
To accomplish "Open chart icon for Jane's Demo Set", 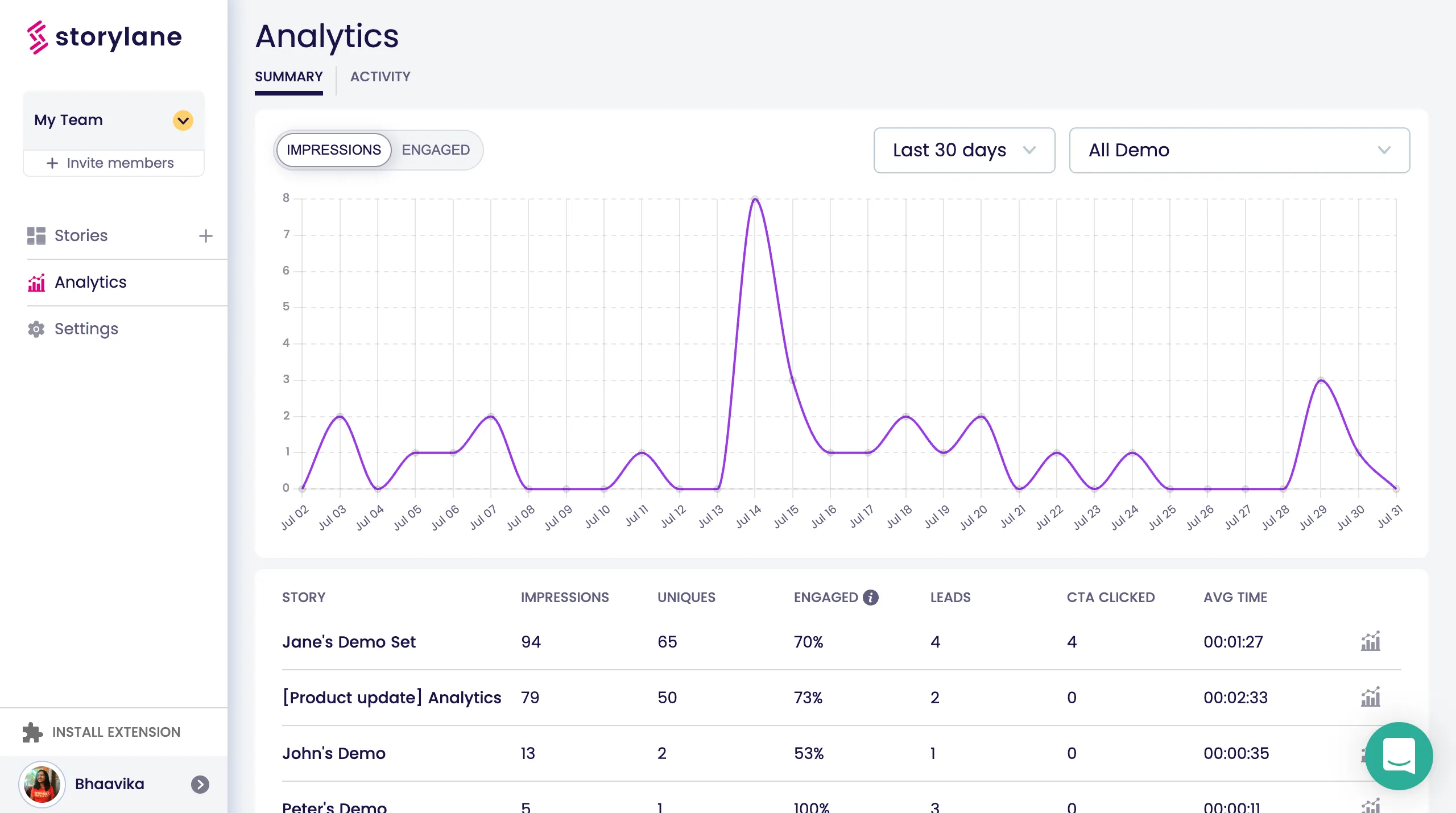I will click(1370, 642).
